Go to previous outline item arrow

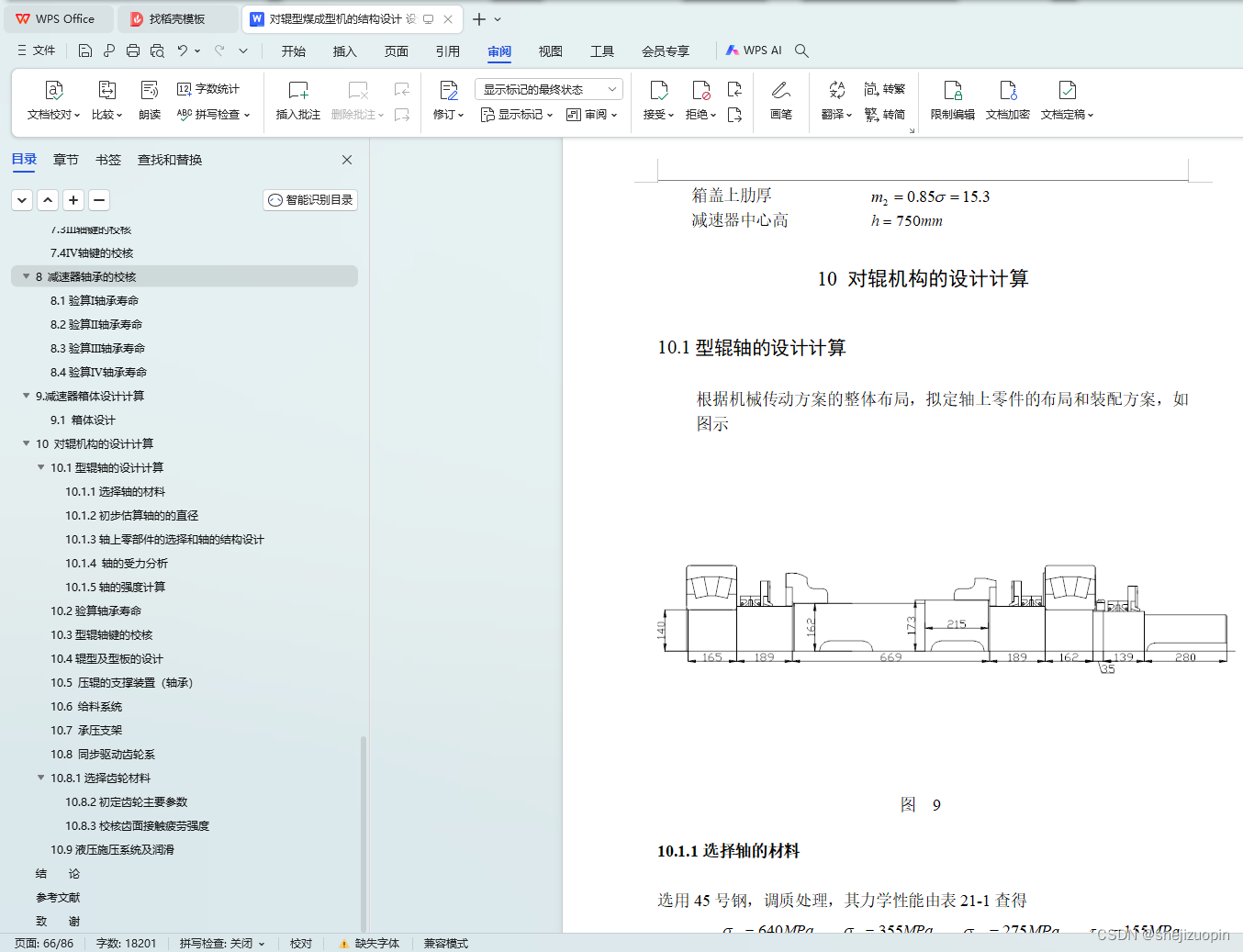click(49, 200)
